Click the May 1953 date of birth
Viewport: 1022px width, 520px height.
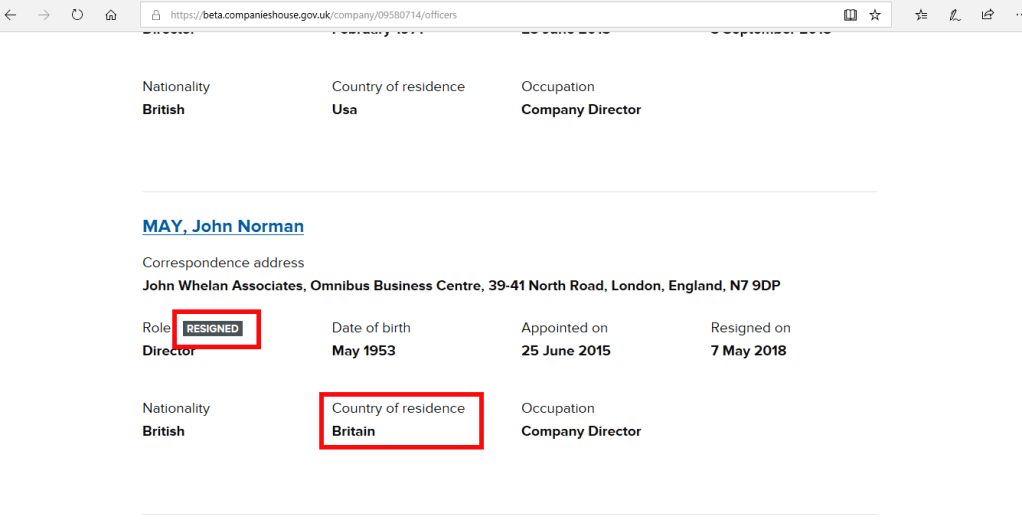(363, 351)
